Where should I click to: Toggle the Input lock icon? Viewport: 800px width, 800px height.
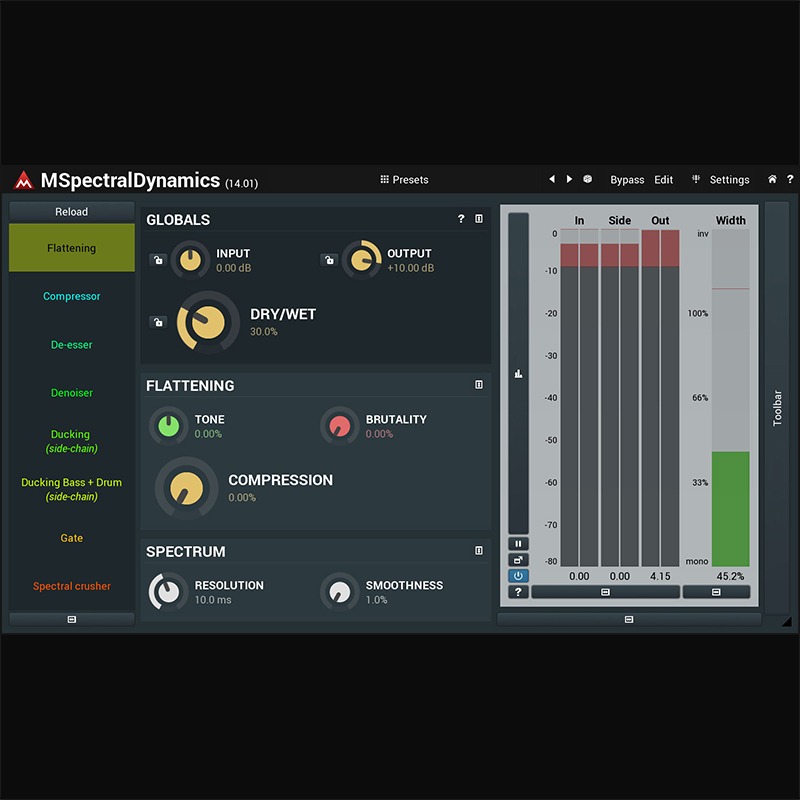click(158, 260)
